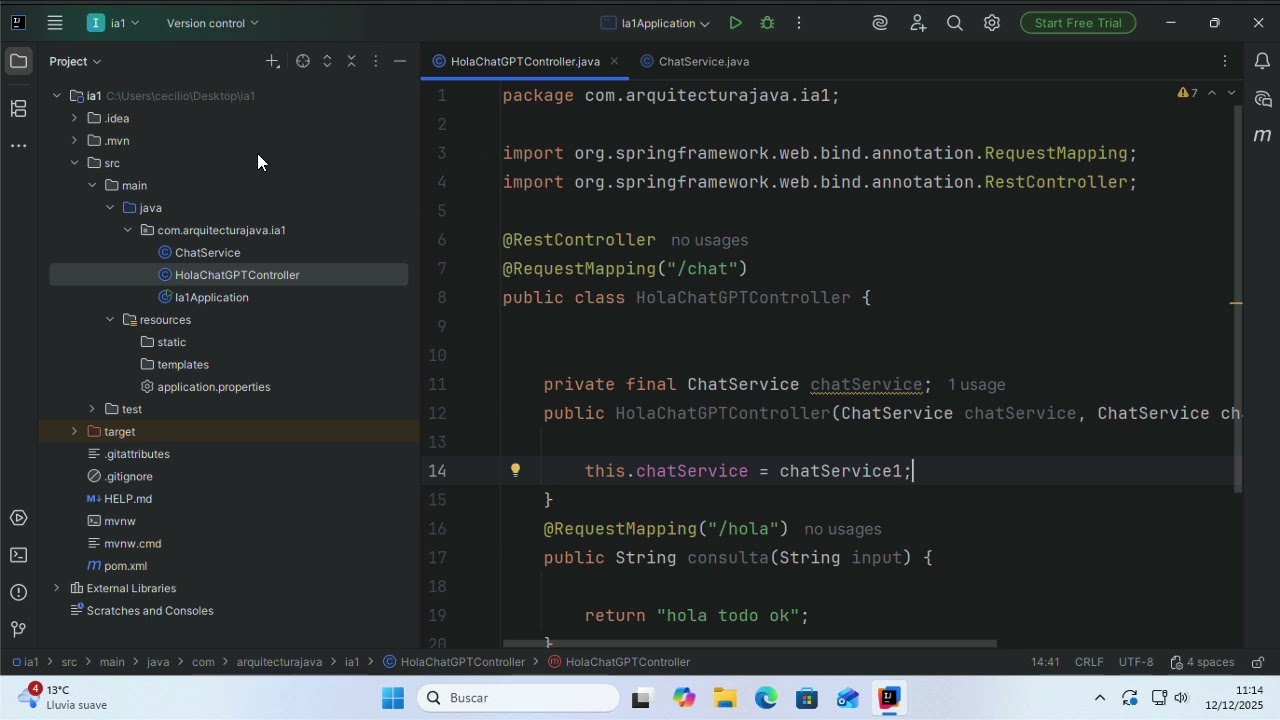Expand the target folder
The height and width of the screenshot is (720, 1280).
tap(74, 432)
